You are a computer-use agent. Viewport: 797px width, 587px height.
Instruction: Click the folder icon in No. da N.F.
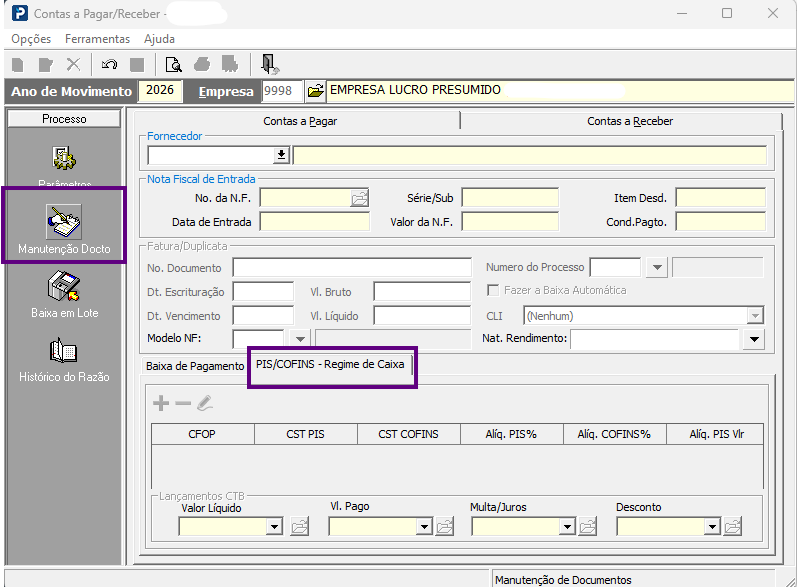point(359,198)
